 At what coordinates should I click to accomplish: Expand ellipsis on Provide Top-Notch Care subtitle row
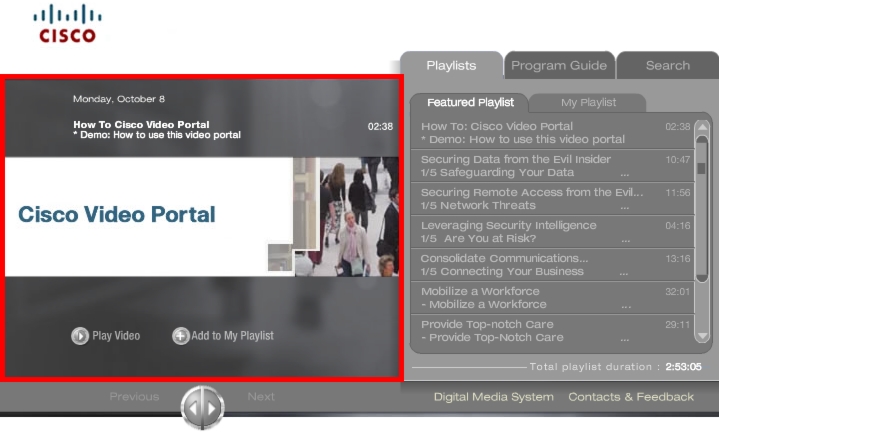point(625,339)
